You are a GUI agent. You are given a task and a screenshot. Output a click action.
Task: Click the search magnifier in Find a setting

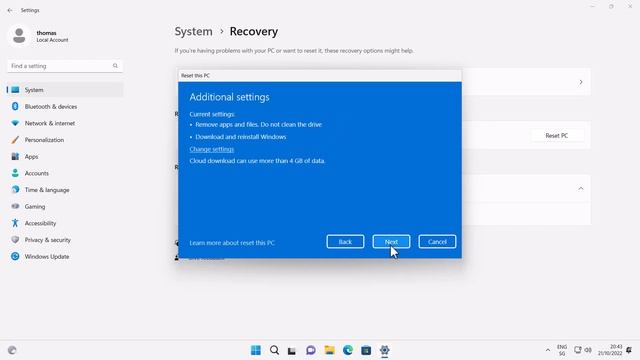pyautogui.click(x=115, y=66)
